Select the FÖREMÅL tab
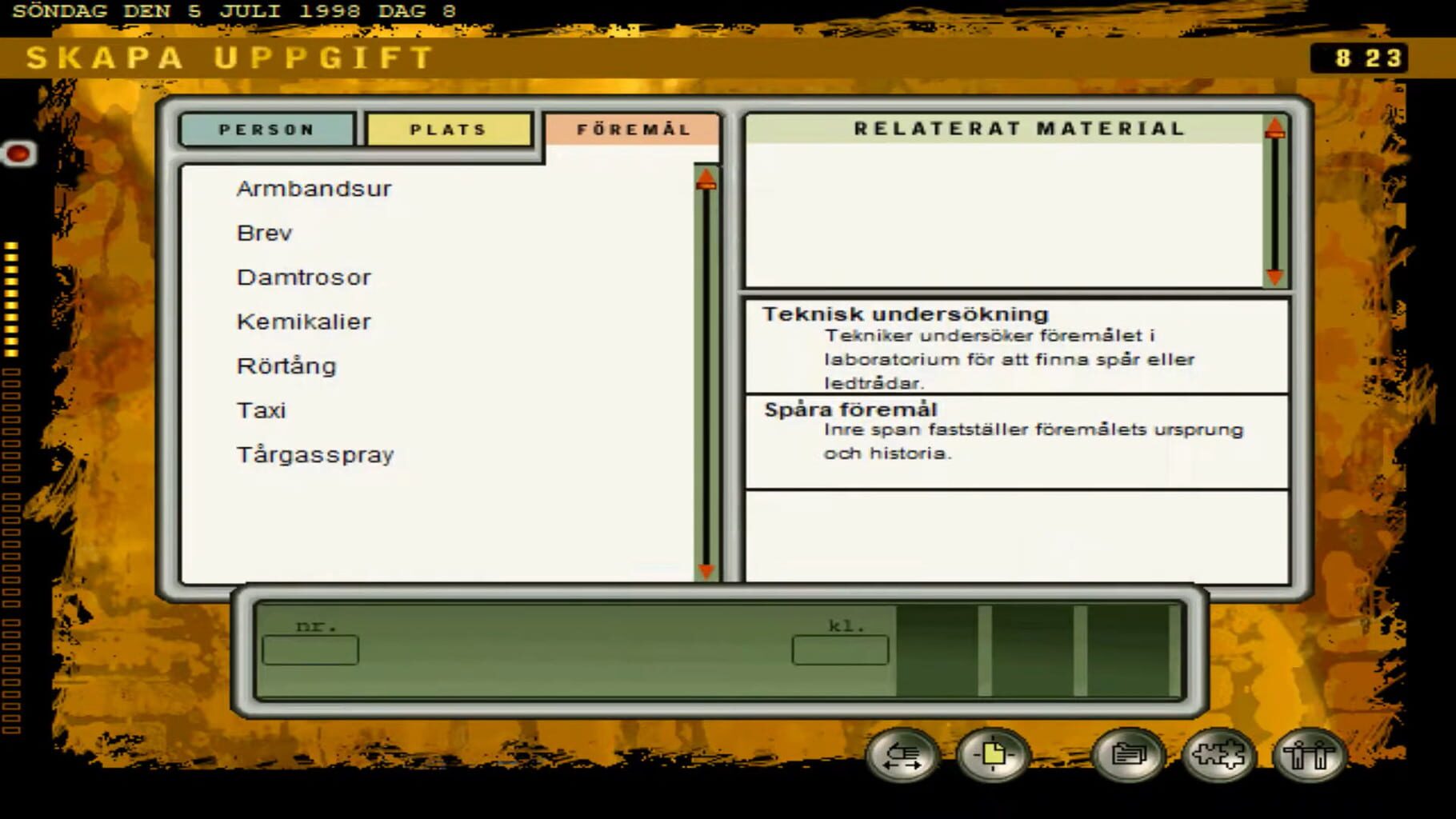This screenshot has height=819, width=1456. (634, 130)
